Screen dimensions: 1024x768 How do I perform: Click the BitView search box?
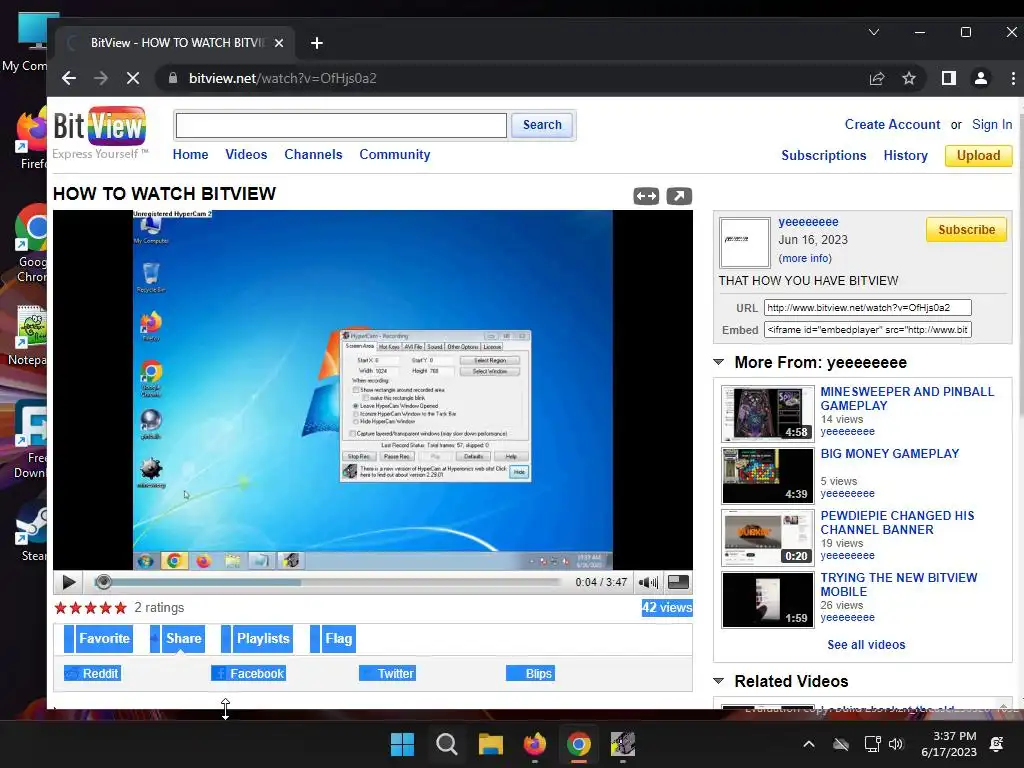341,125
